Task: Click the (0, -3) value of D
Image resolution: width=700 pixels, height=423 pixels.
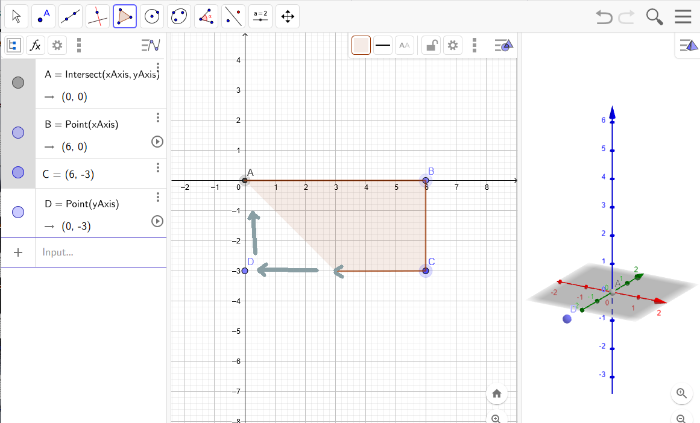Action: pos(76,226)
